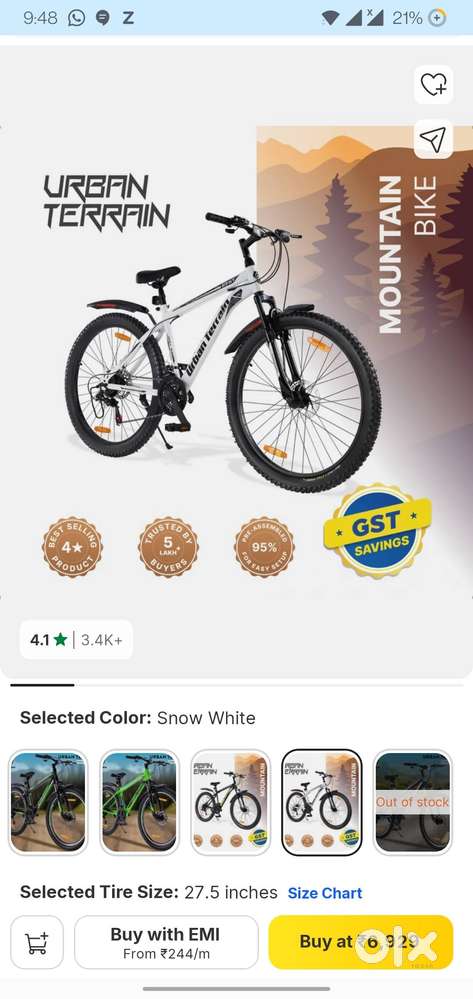Tap the 95% Pre-assembled badge

tap(265, 547)
